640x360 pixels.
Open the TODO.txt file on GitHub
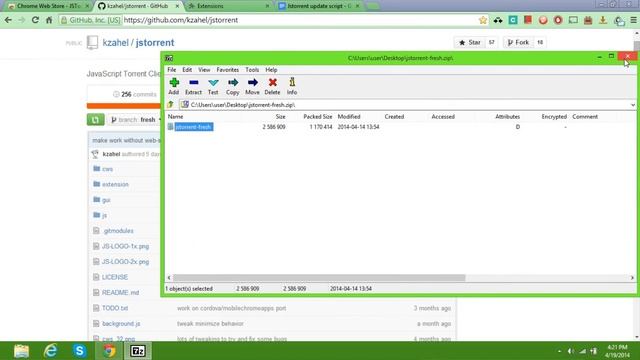coord(115,308)
